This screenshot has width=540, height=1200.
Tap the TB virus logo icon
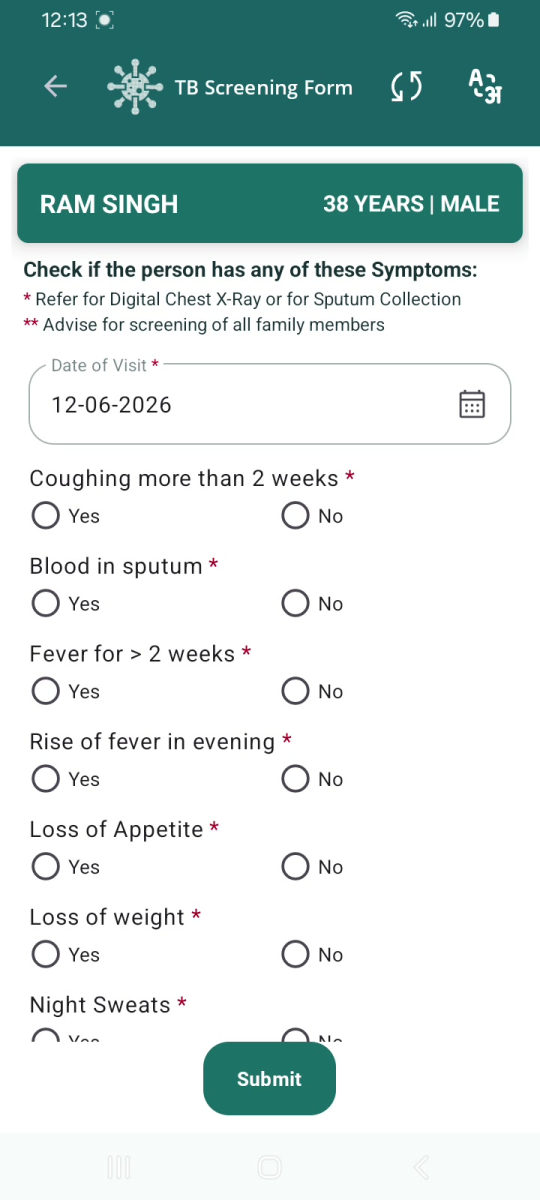134,88
